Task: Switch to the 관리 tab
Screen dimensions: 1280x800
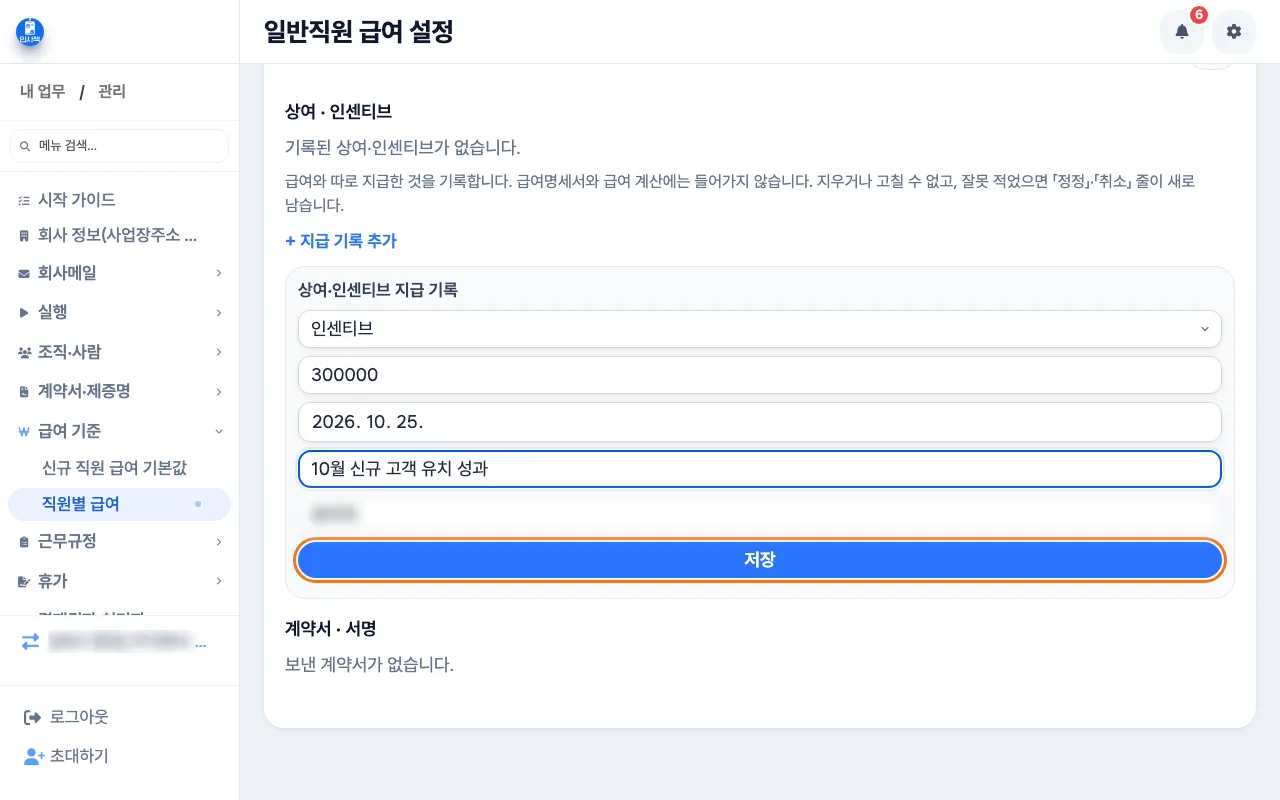Action: coord(112,92)
